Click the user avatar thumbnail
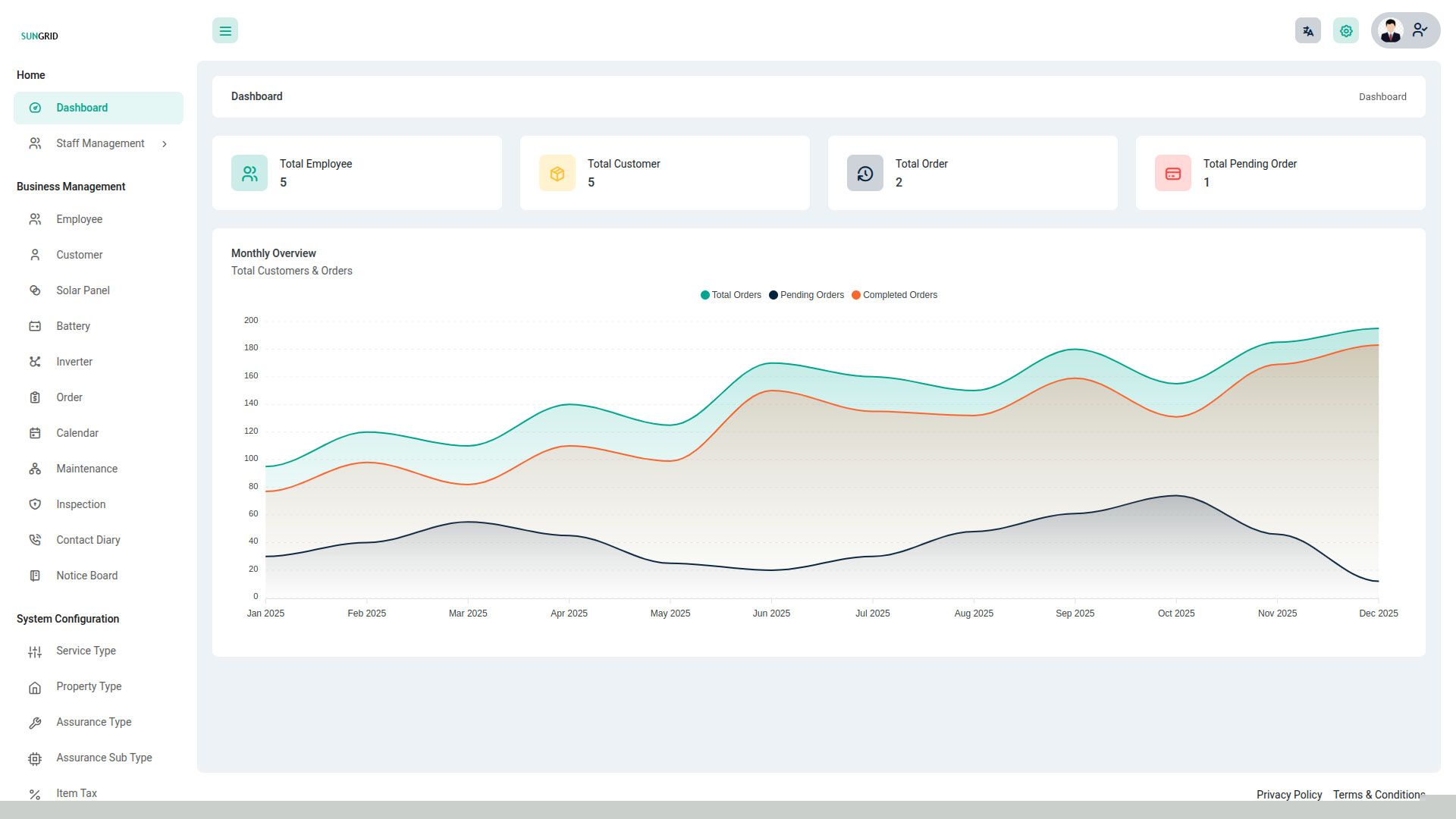Viewport: 1456px width, 819px height. 1391,30
